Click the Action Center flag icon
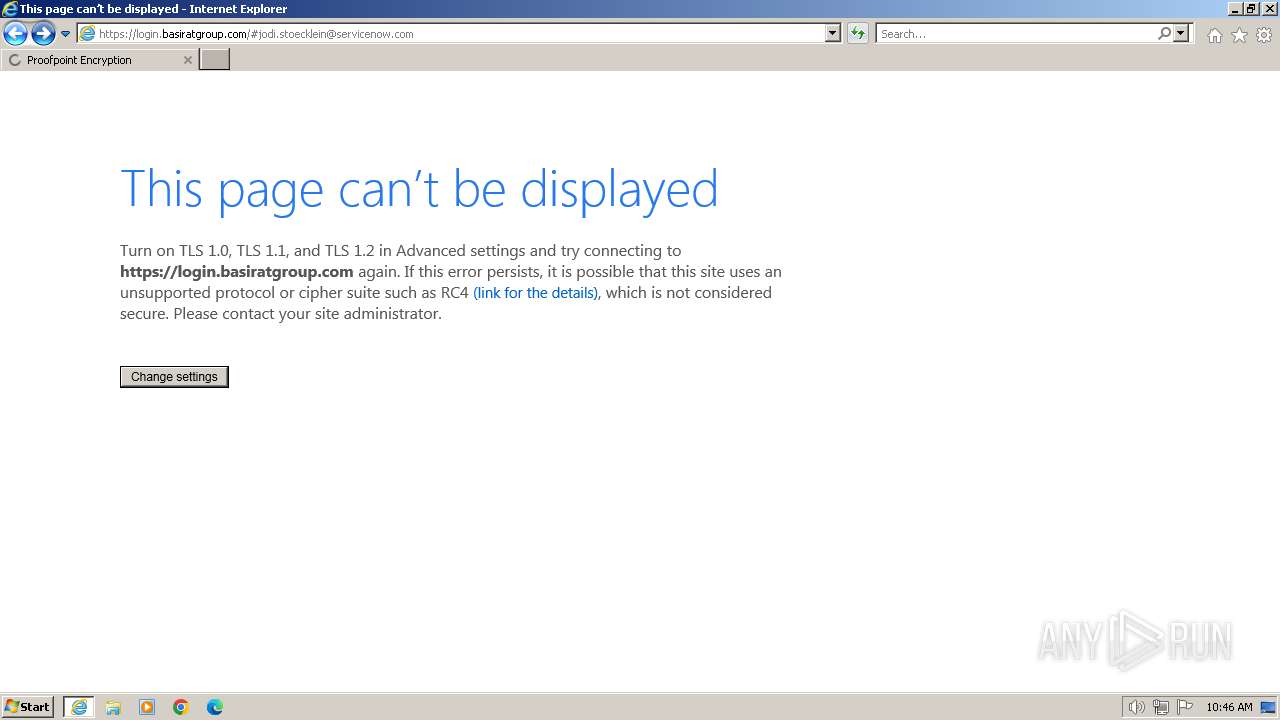 pyautogui.click(x=1185, y=707)
